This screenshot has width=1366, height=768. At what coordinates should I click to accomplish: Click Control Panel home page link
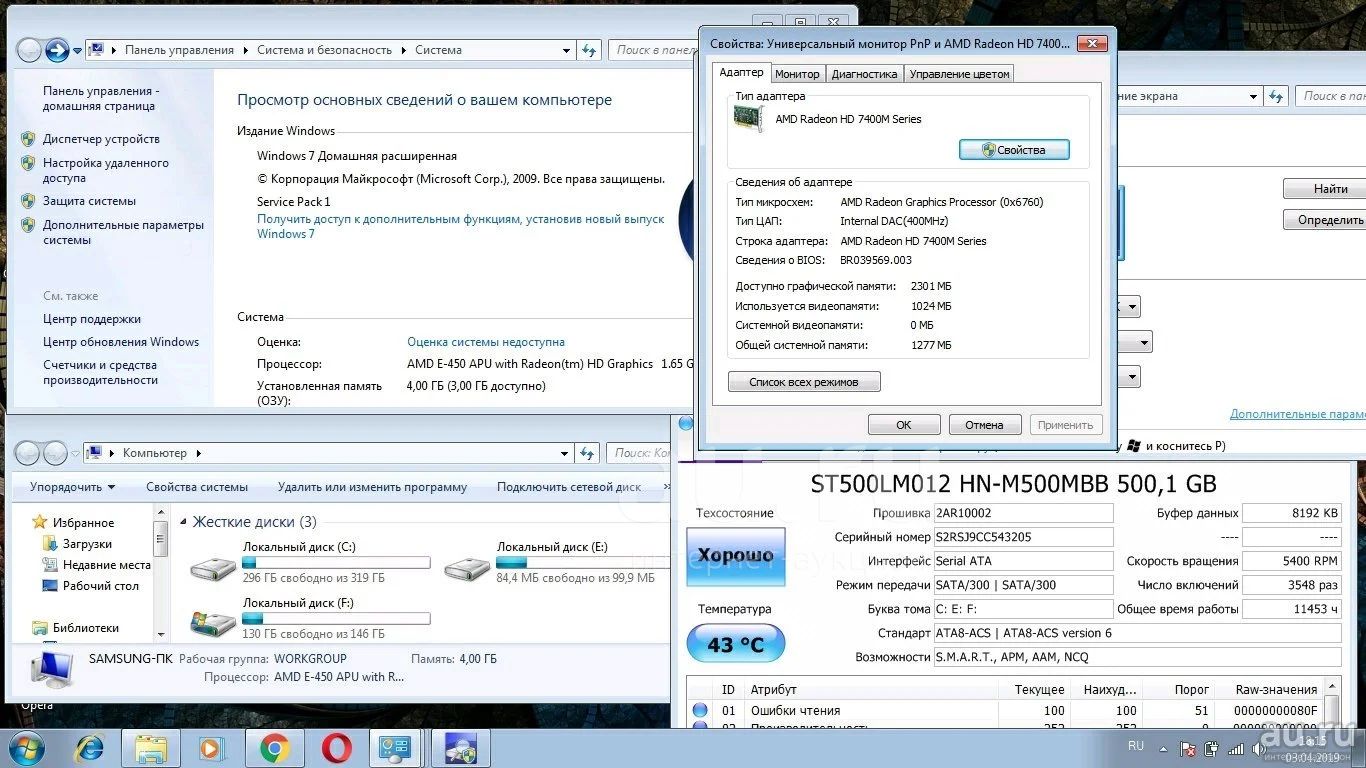coord(100,98)
